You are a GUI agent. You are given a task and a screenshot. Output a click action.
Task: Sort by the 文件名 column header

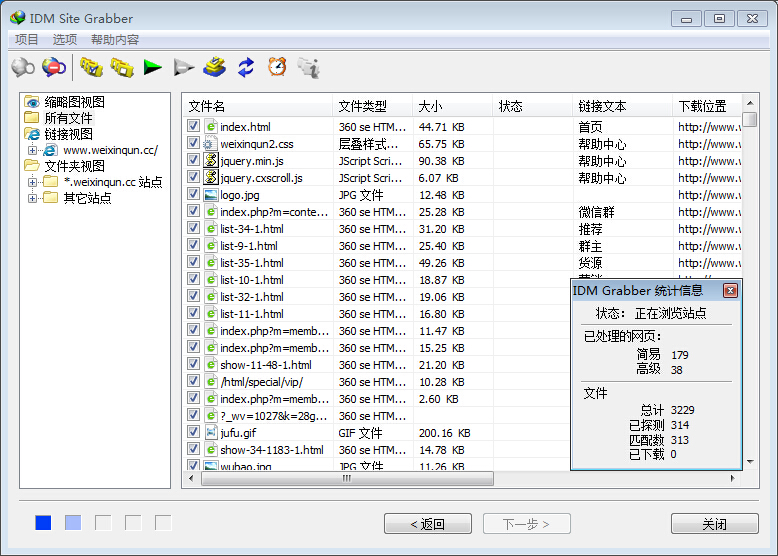point(258,106)
